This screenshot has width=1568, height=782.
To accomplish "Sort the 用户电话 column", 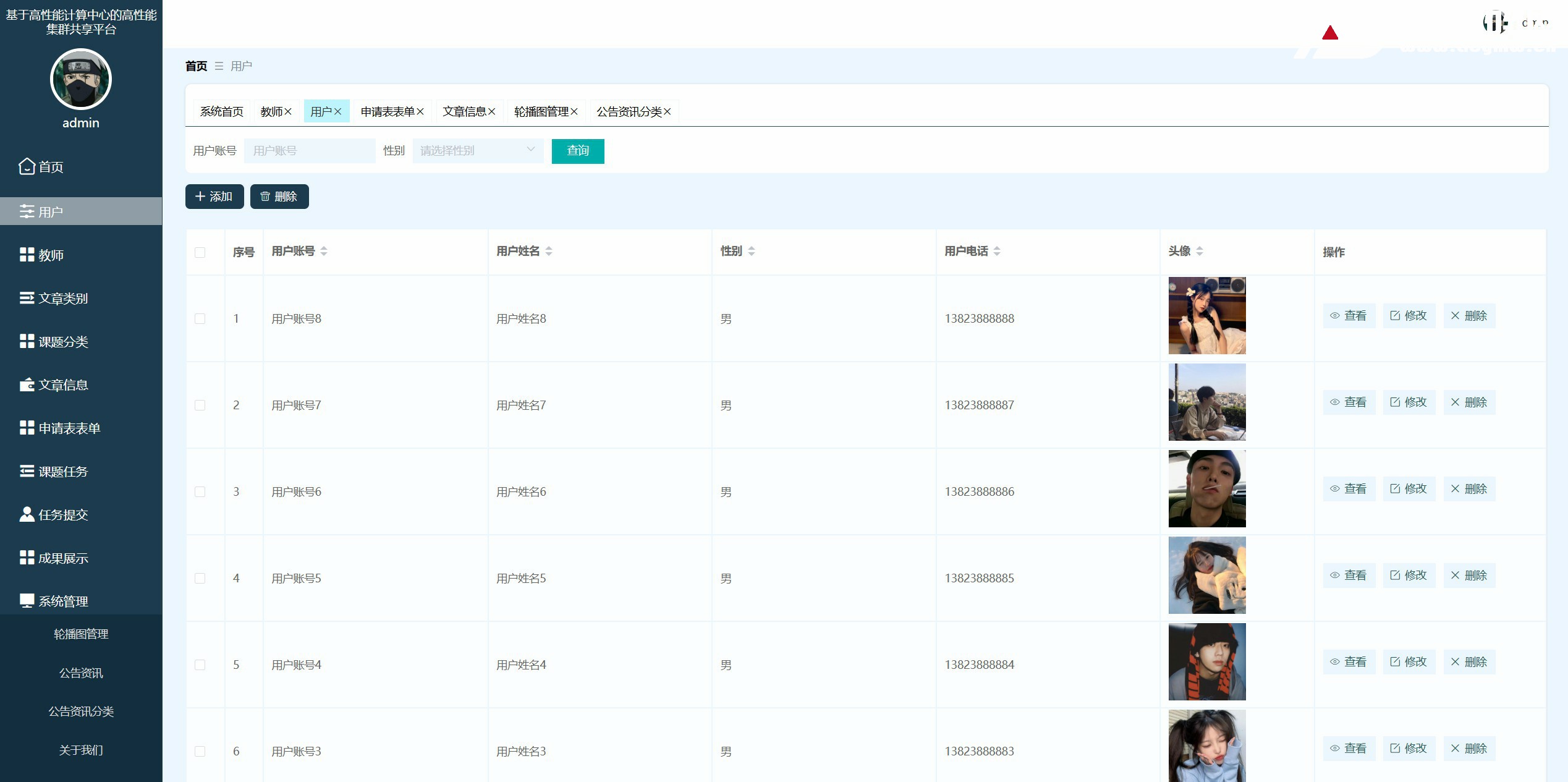I will click(x=997, y=251).
